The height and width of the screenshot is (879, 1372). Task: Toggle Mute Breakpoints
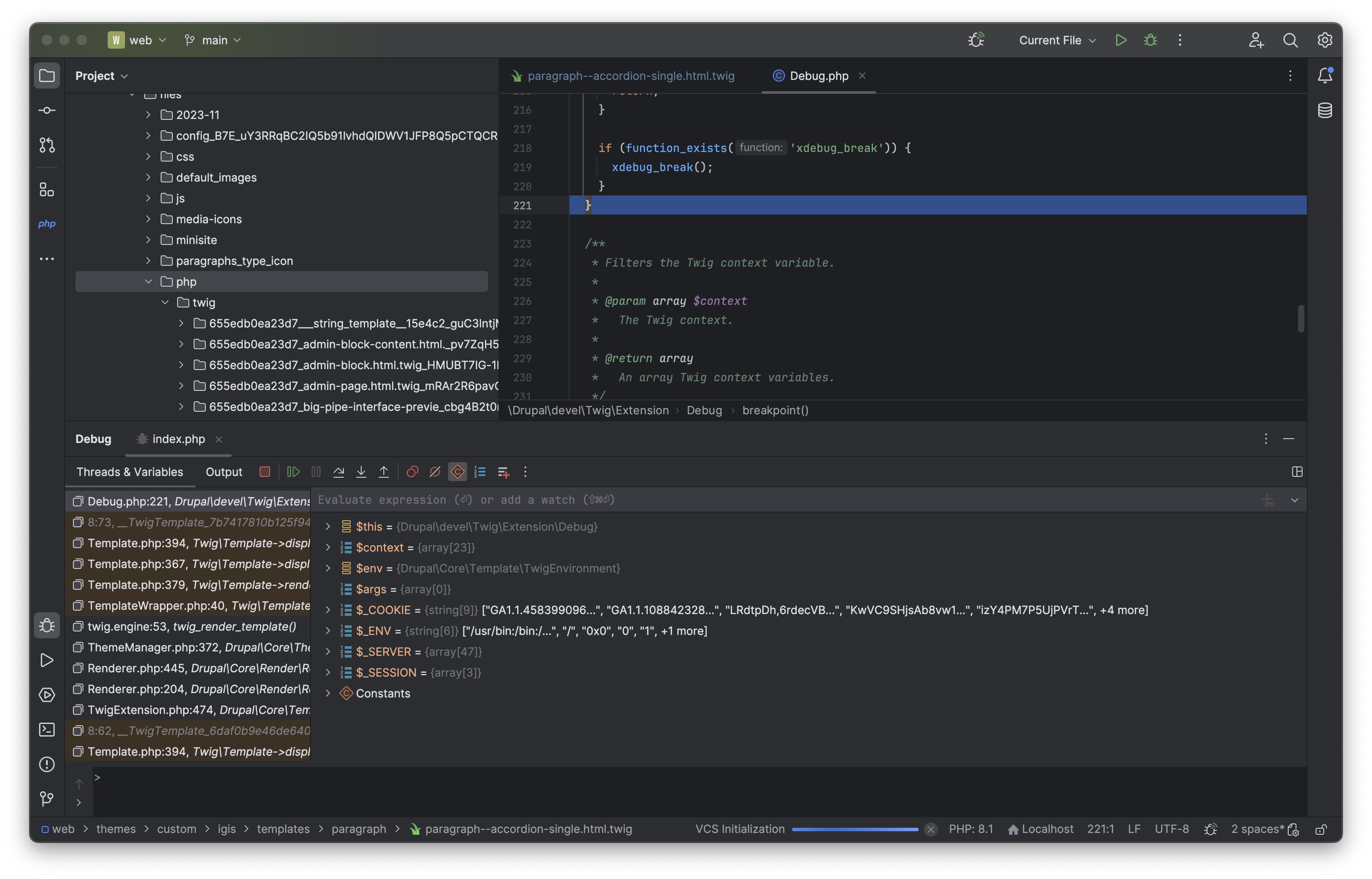pos(435,472)
